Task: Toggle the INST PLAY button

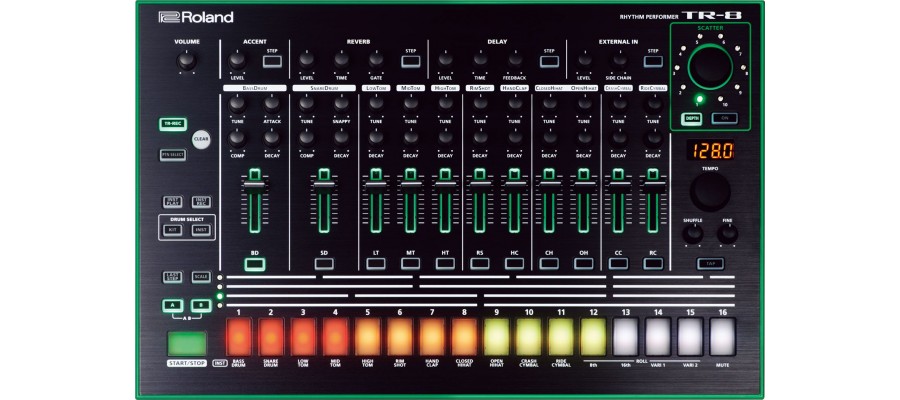Action: coord(172,202)
